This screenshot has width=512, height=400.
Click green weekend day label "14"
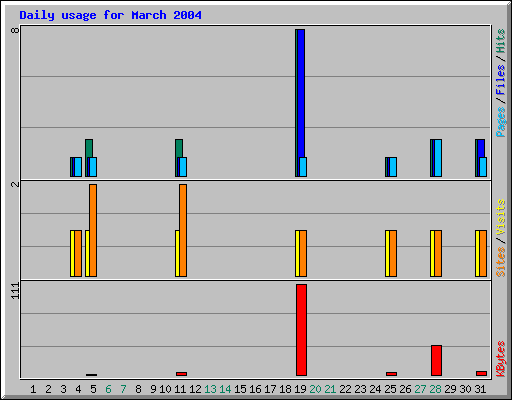225,389
